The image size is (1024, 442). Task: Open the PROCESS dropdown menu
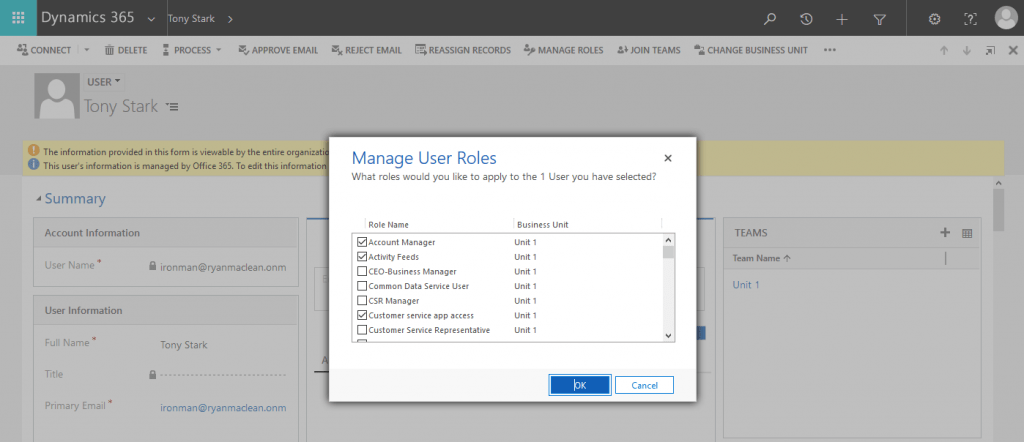(x=191, y=50)
